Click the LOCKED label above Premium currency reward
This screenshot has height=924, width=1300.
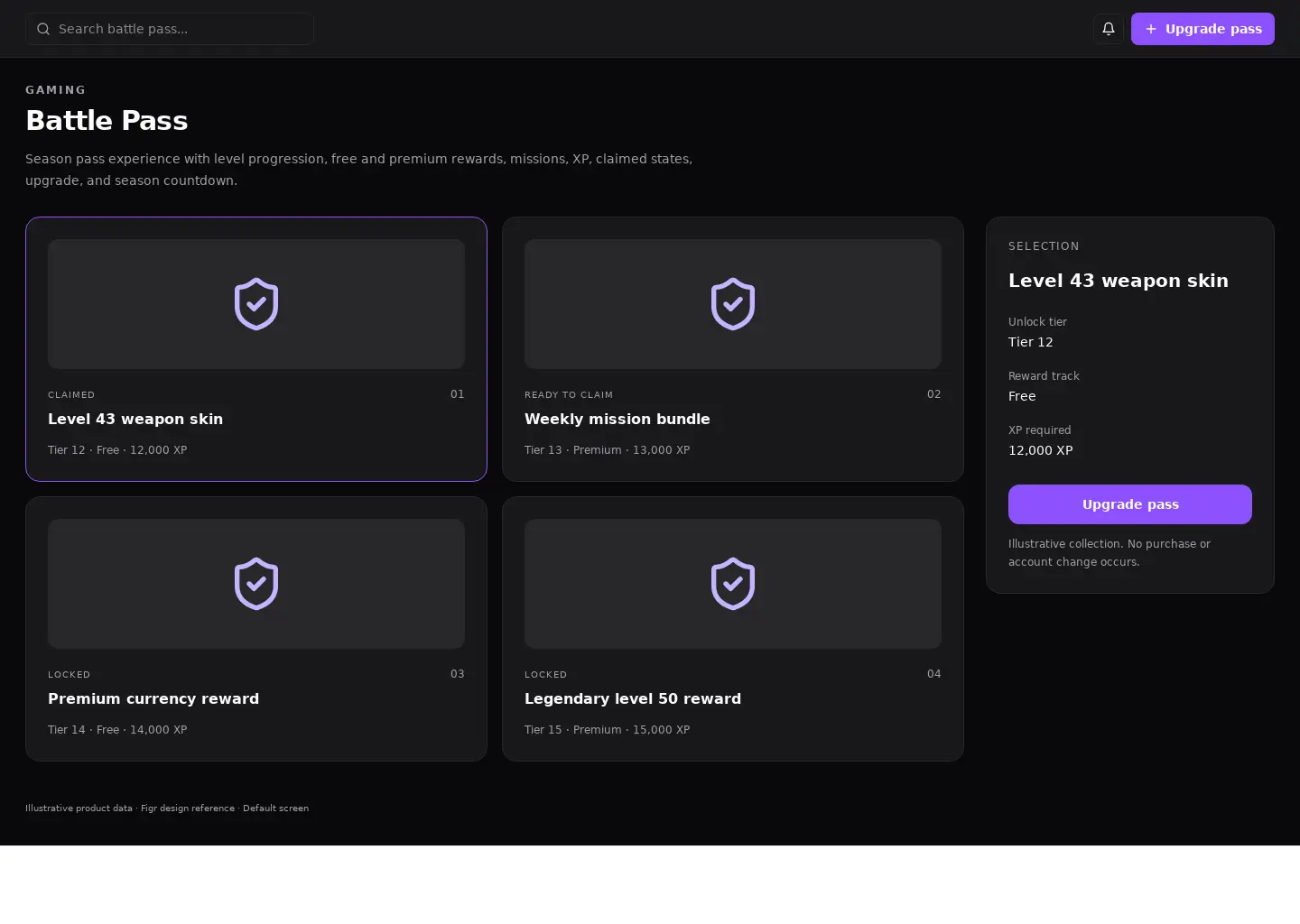click(70, 675)
